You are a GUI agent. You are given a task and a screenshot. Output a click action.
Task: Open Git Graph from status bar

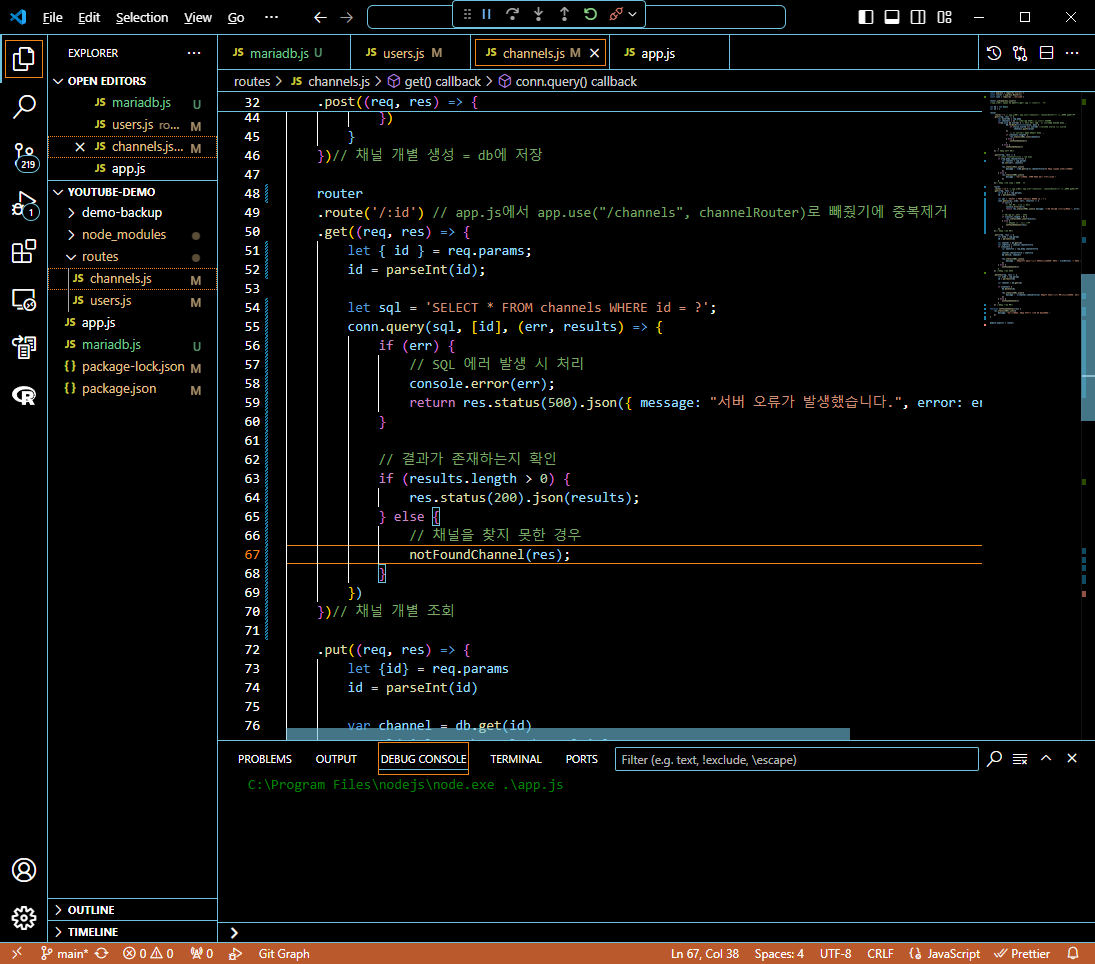[x=284, y=954]
